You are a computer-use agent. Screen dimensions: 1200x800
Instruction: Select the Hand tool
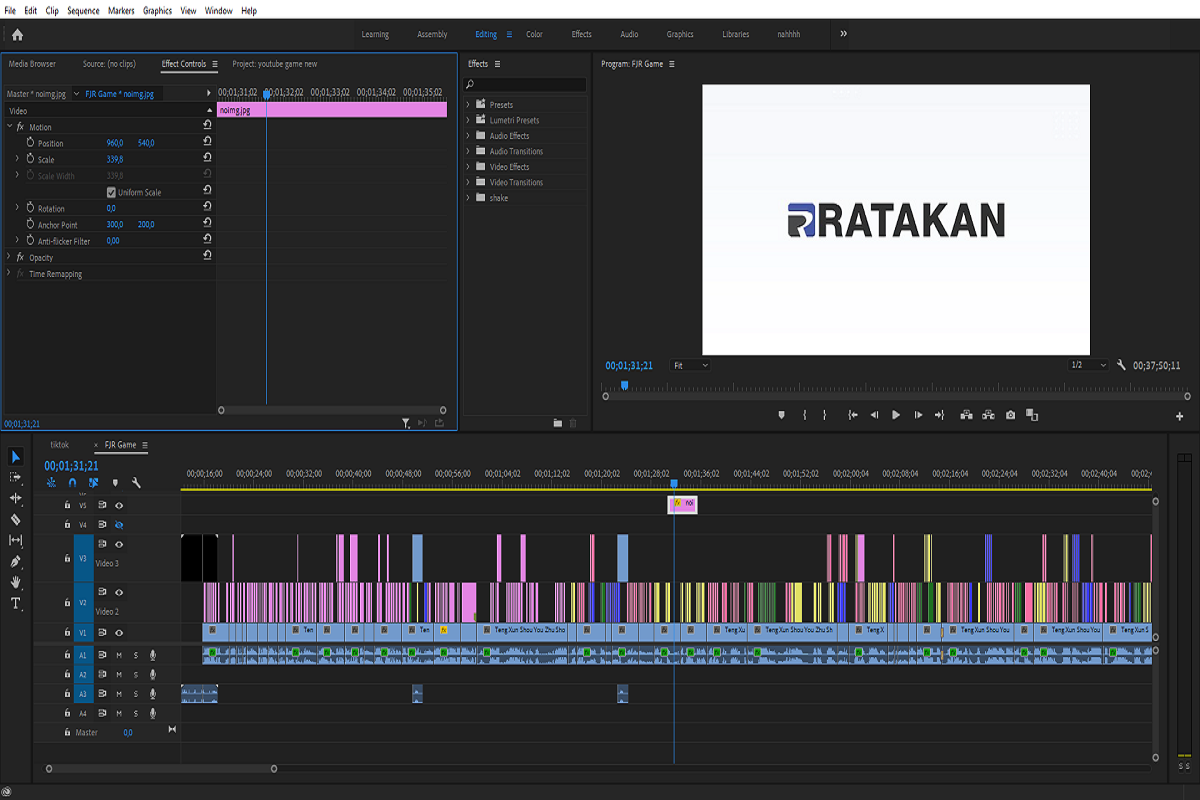coord(16,582)
